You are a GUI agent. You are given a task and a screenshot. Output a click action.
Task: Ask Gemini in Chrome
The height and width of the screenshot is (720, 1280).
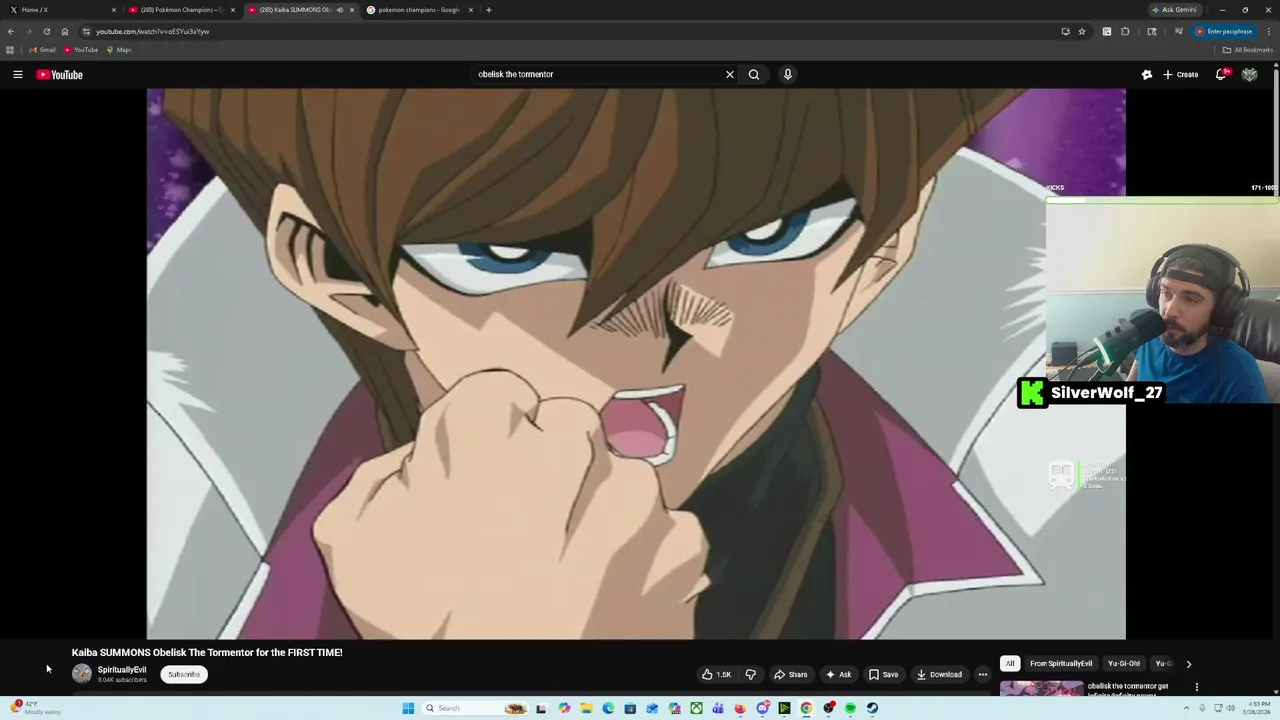(1174, 10)
